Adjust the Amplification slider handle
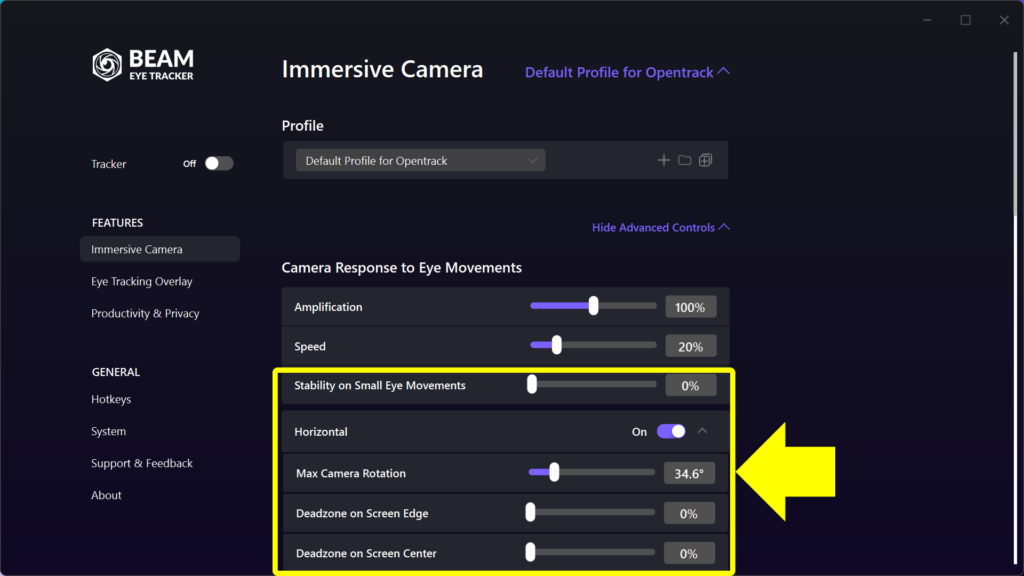Screen dimensions: 1024x576 click(593, 306)
